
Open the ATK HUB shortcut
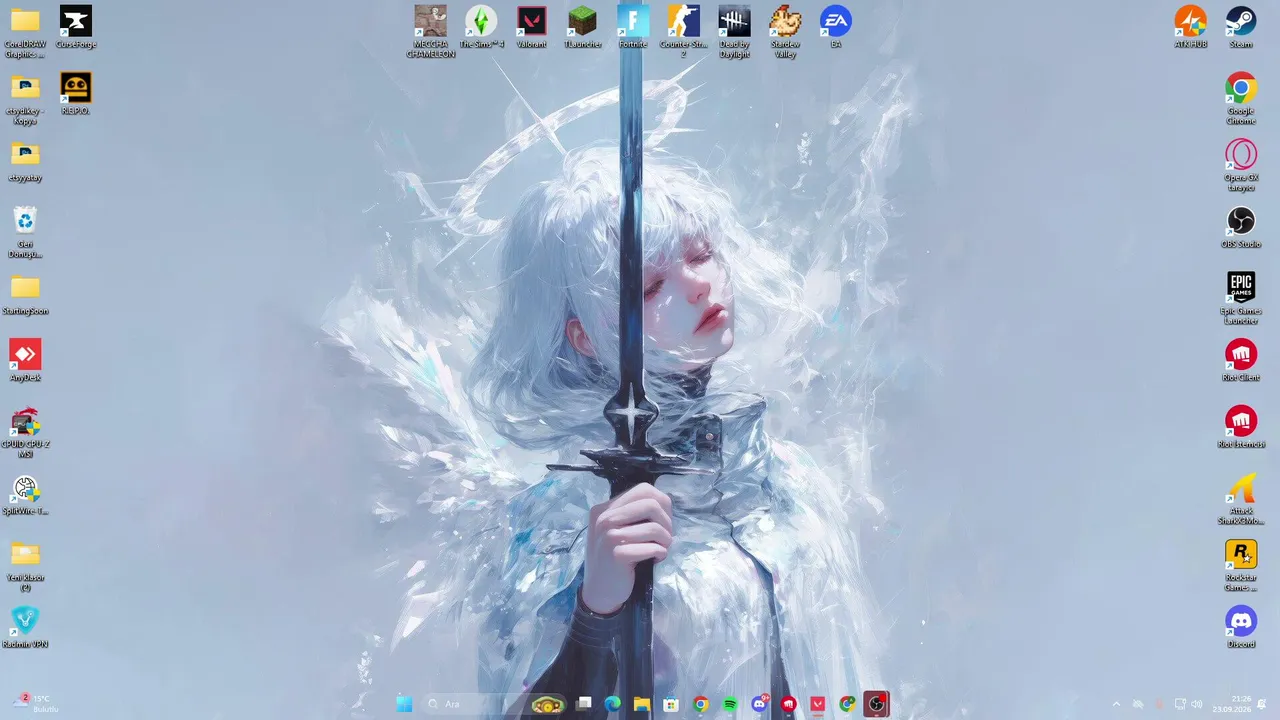coord(1190,27)
